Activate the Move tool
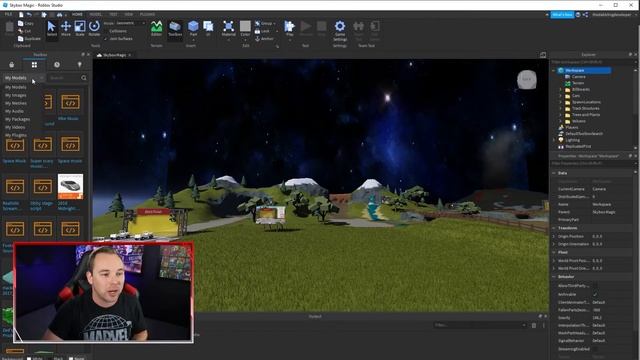The width and height of the screenshot is (640, 360). 66,29
